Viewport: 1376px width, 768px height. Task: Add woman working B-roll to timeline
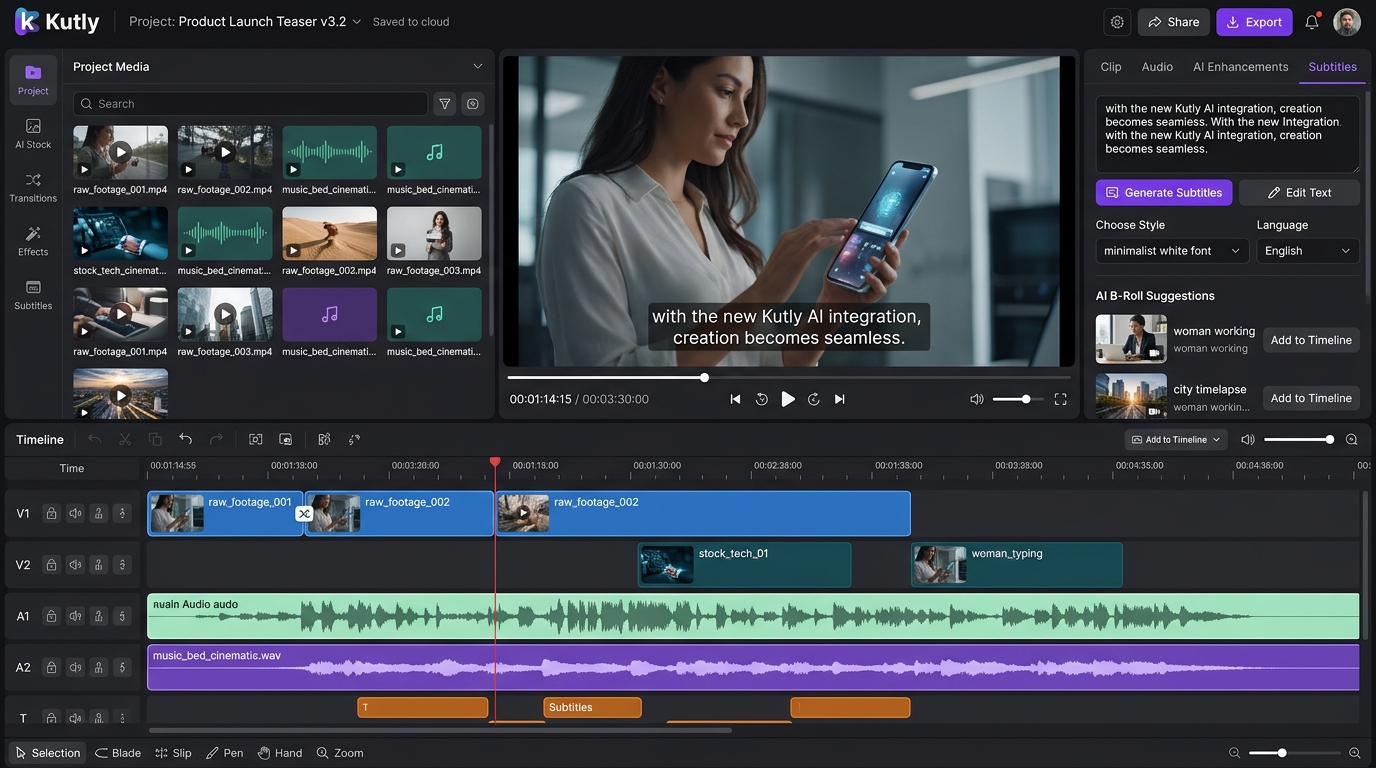tap(1311, 340)
